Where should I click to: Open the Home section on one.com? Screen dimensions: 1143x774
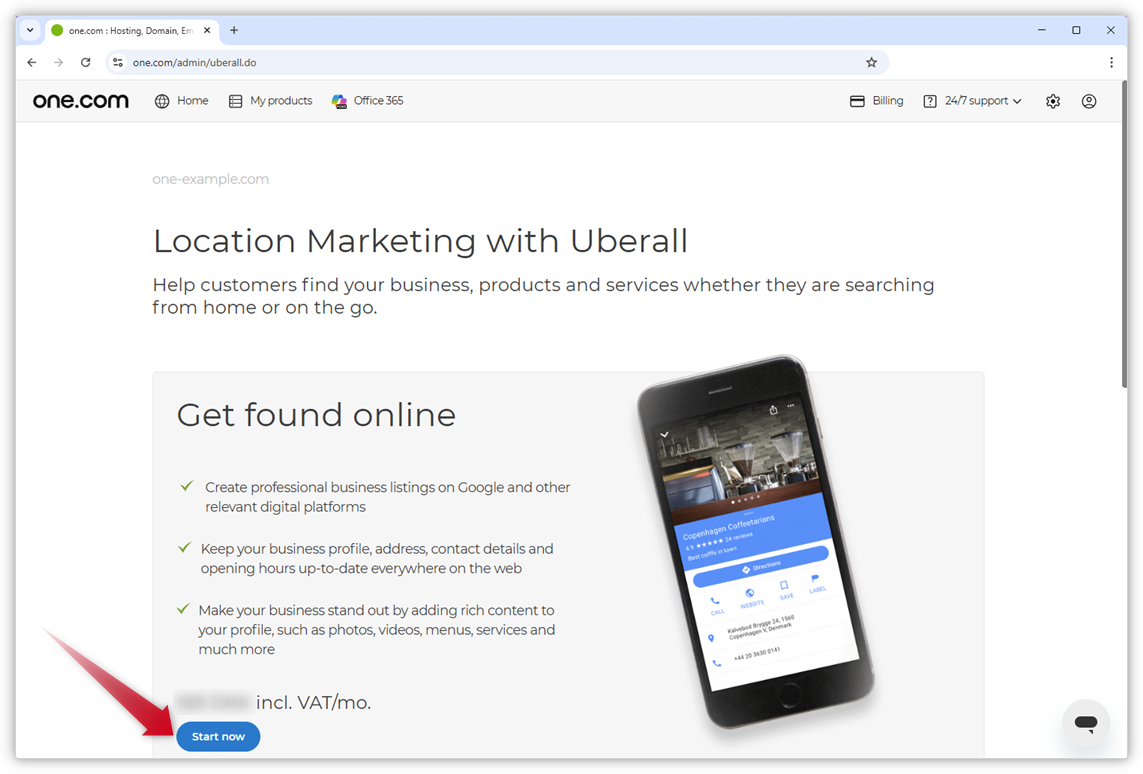click(181, 100)
